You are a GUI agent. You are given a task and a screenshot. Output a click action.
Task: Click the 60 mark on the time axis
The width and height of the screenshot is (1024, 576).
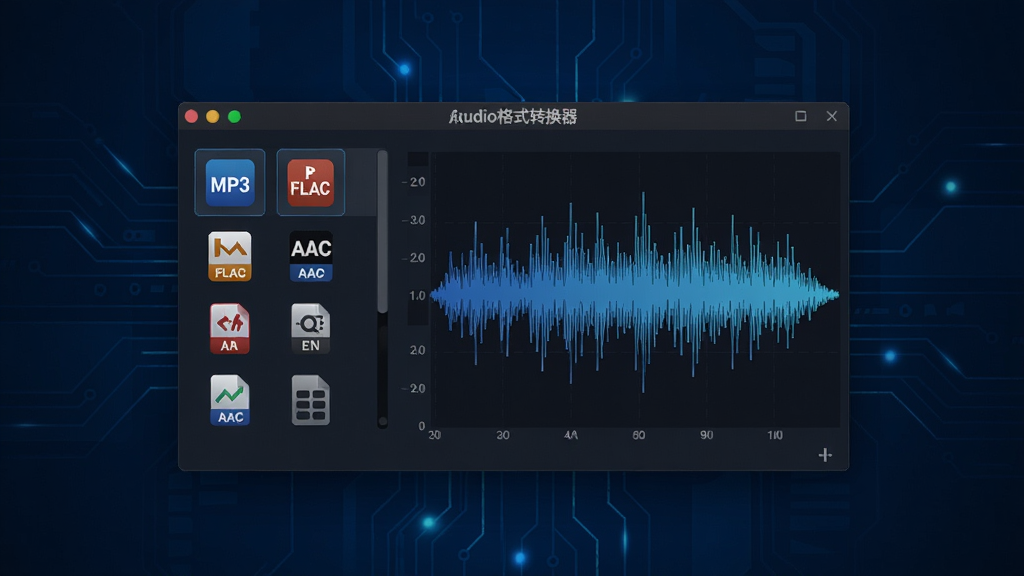(639, 435)
